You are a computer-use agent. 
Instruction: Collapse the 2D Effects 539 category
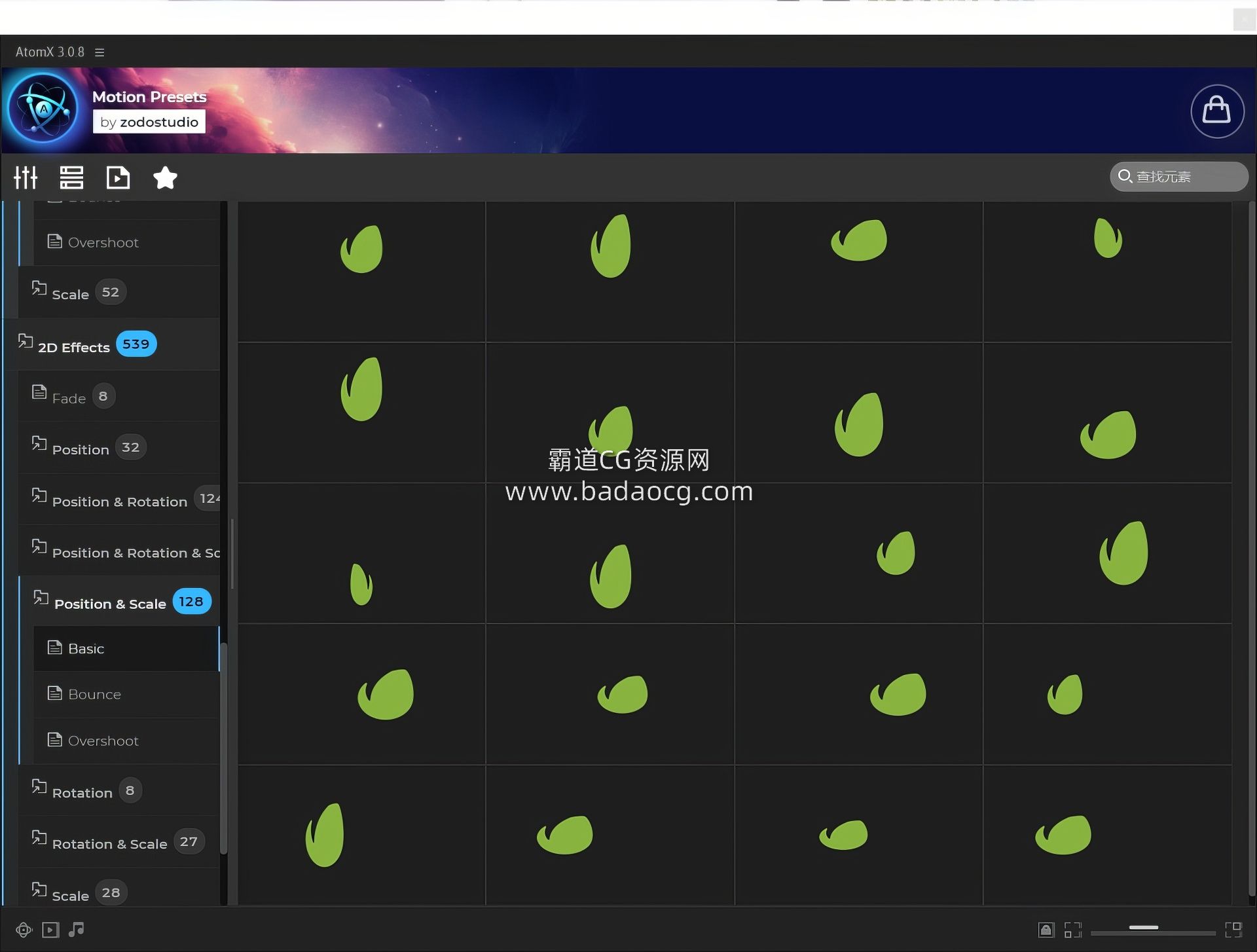(111, 344)
